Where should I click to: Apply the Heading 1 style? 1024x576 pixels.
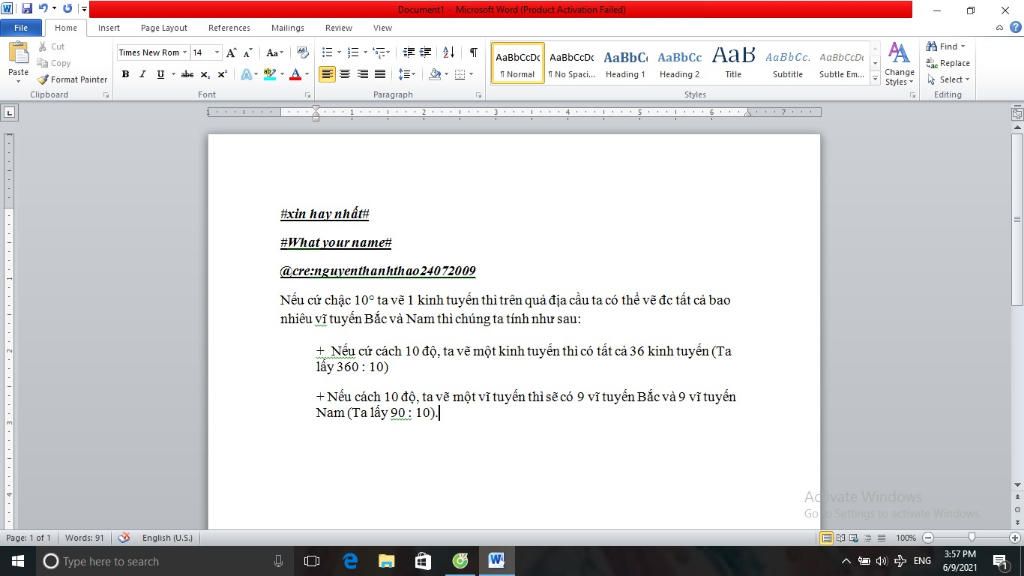pyautogui.click(x=625, y=63)
